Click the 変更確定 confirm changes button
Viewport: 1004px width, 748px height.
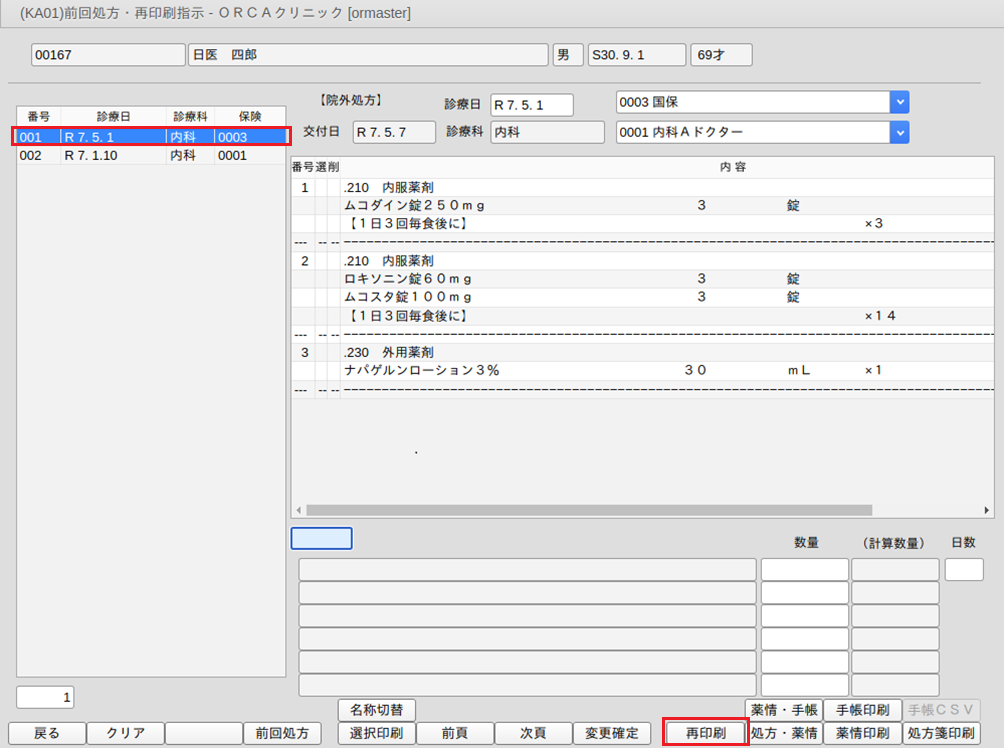click(x=611, y=733)
